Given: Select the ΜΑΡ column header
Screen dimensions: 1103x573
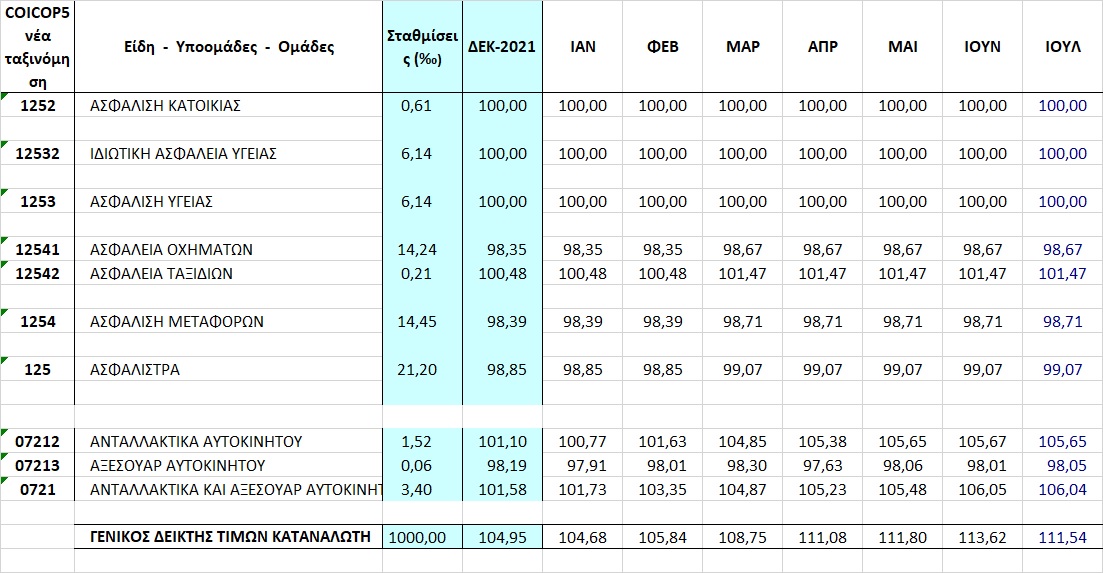Looking at the screenshot, I should (743, 47).
